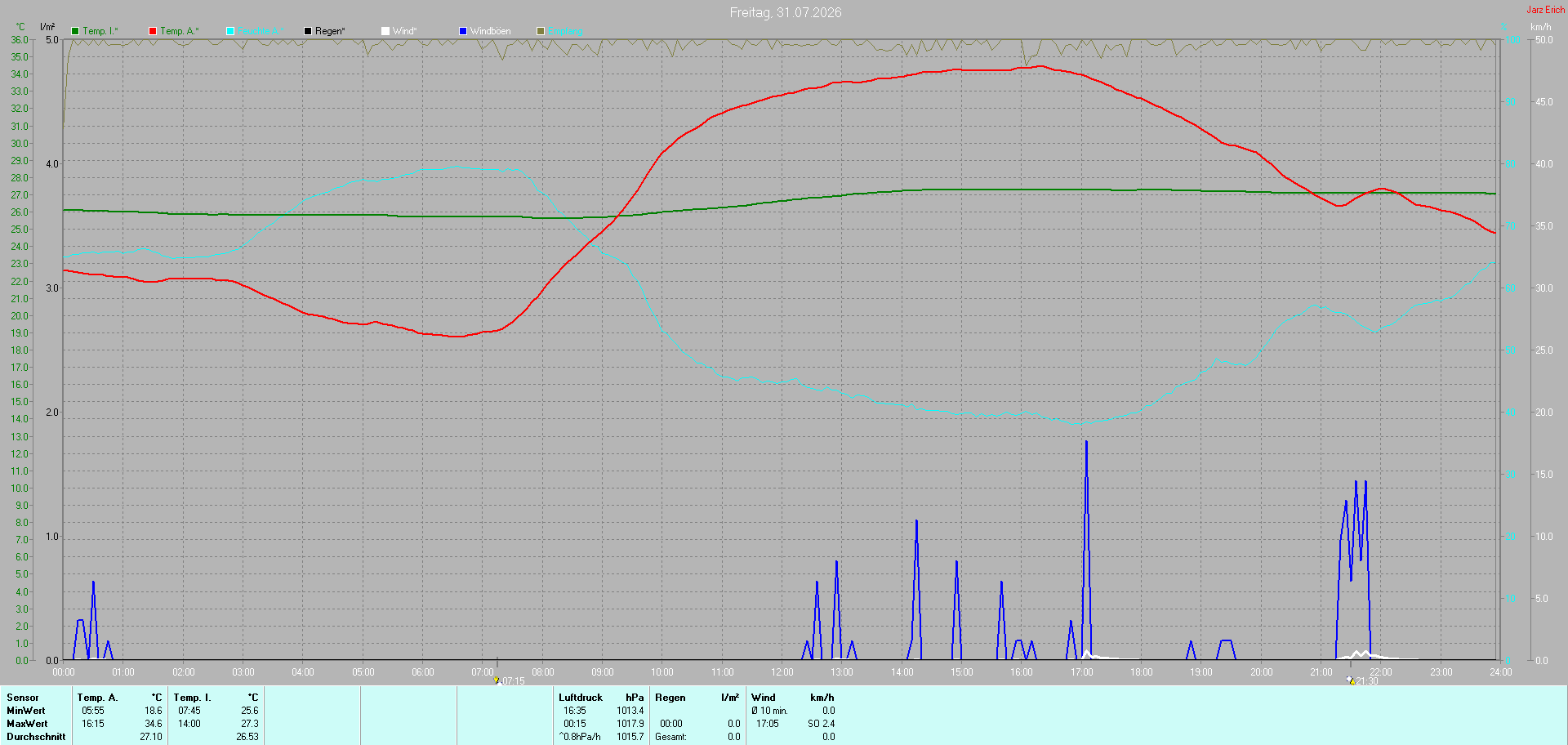Click the '17:00' time axis label
1568x745 pixels.
tap(1082, 672)
